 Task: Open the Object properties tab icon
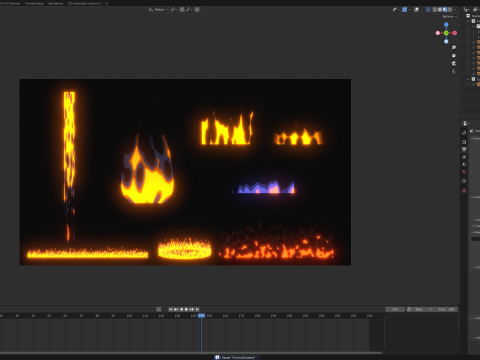pos(464,181)
